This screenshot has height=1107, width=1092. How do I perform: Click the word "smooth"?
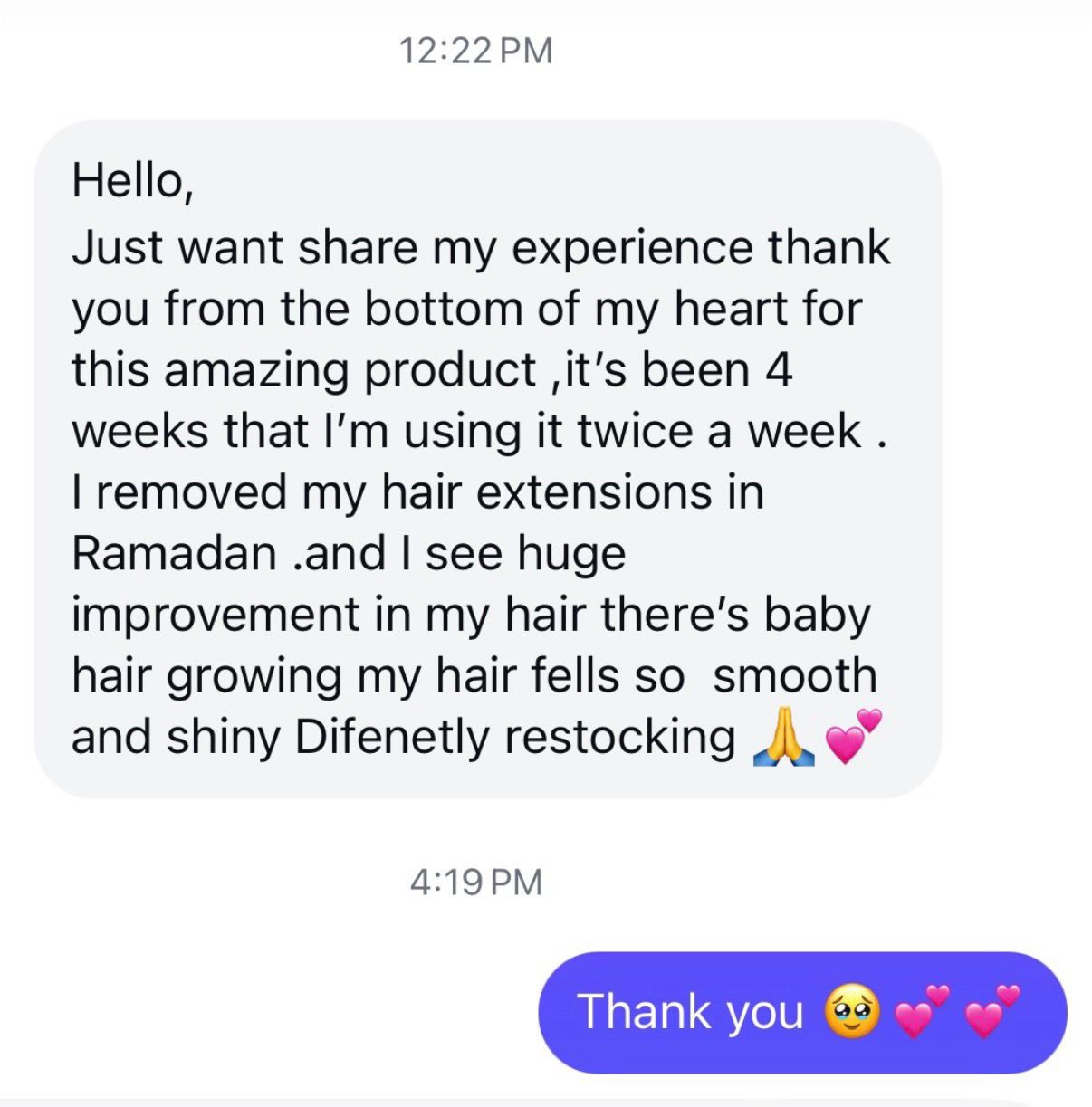pyautogui.click(x=795, y=675)
